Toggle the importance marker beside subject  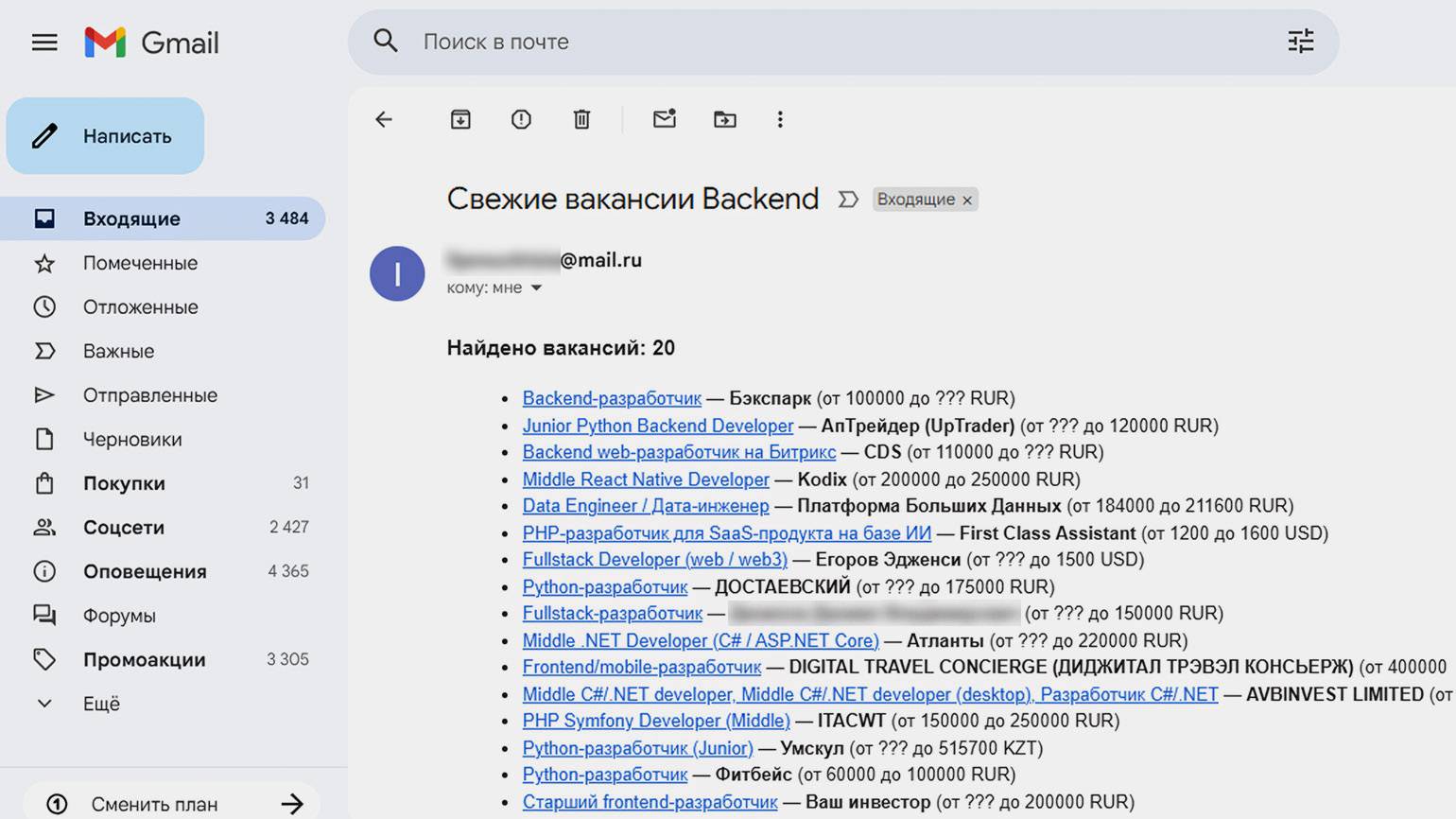pyautogui.click(x=848, y=200)
